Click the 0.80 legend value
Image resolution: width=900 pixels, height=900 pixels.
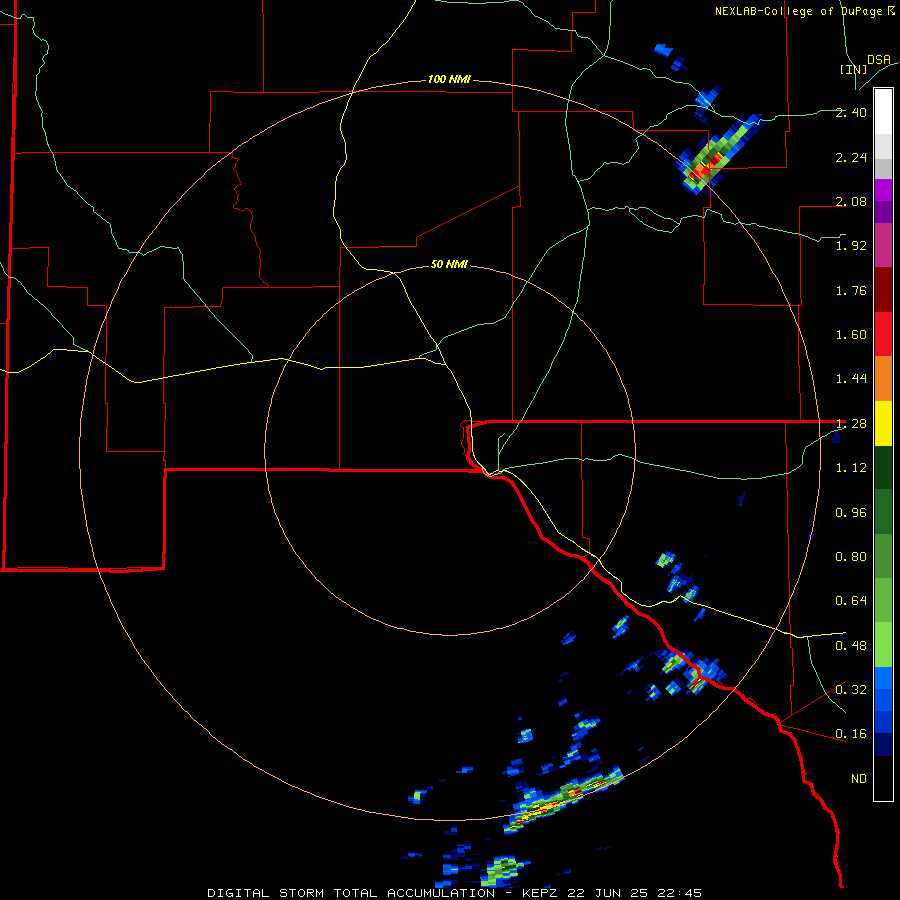[851, 557]
